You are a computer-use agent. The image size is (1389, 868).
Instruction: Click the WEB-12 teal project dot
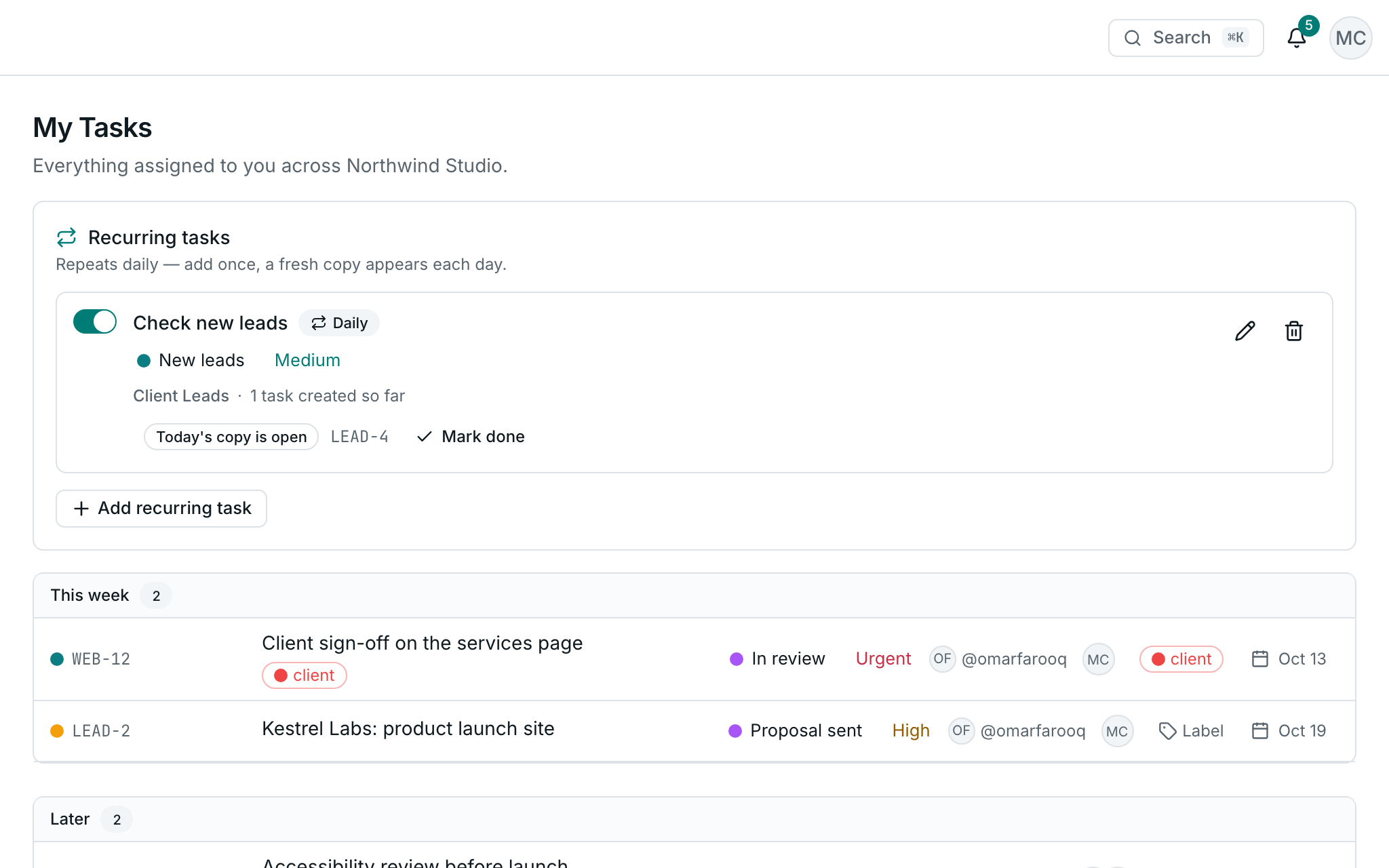coord(57,659)
